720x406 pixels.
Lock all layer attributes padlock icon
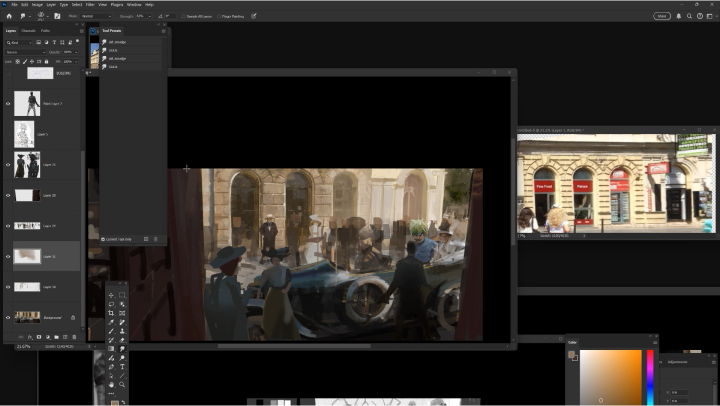click(x=46, y=62)
